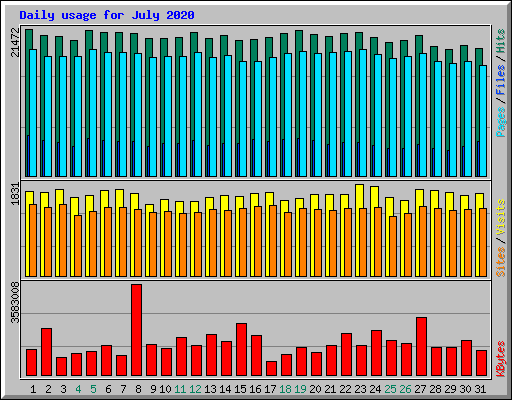The image size is (512, 400).
Task: Click the cyan Files bar for day 15
Action: [x=243, y=119]
